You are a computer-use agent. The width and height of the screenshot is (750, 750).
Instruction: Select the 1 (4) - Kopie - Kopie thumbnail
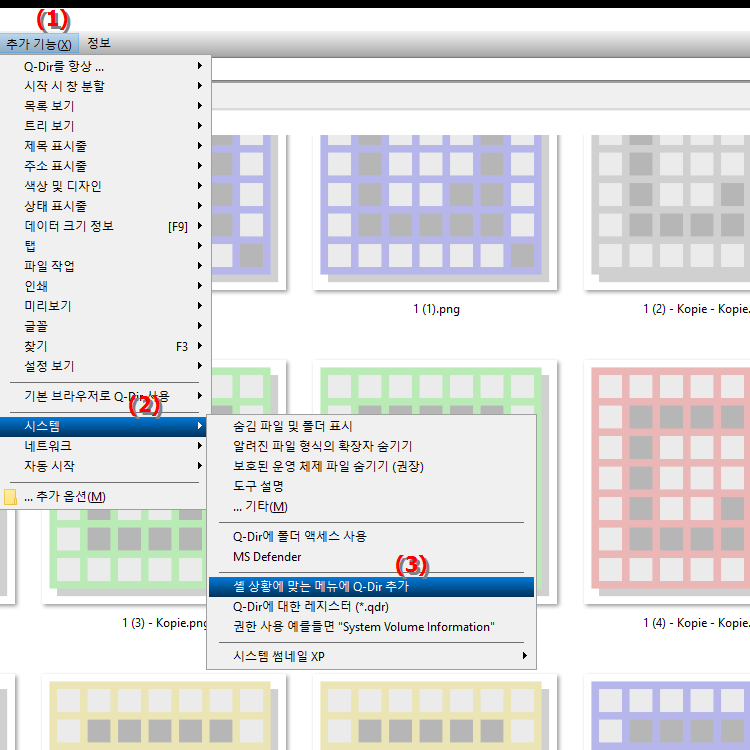point(667,482)
